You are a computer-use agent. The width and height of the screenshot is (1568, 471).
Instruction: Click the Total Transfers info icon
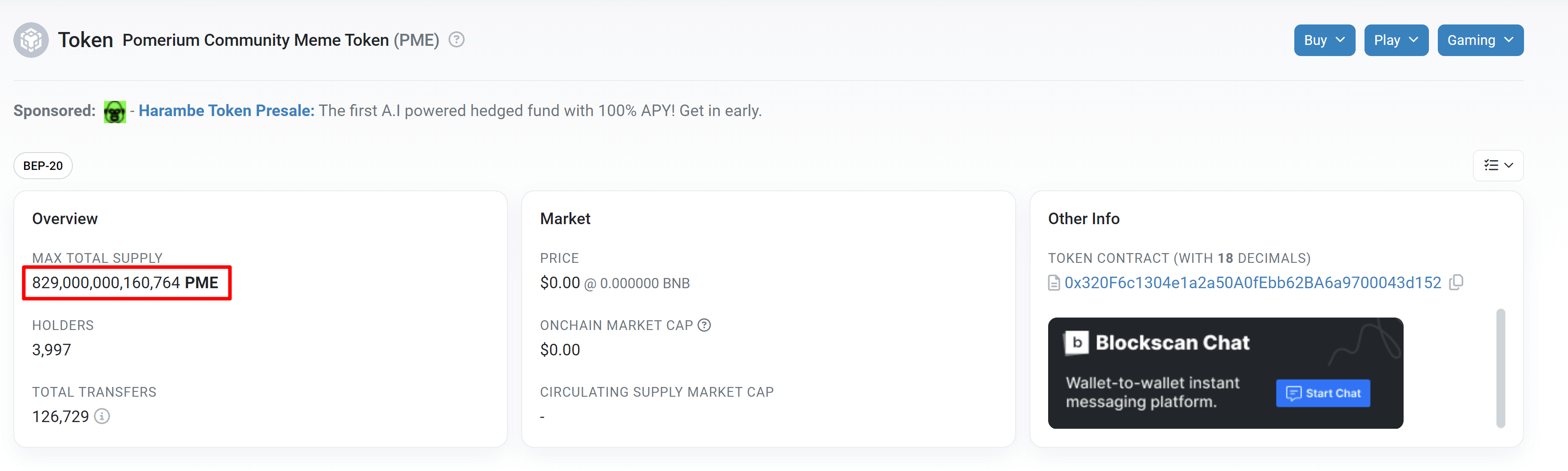(102, 416)
